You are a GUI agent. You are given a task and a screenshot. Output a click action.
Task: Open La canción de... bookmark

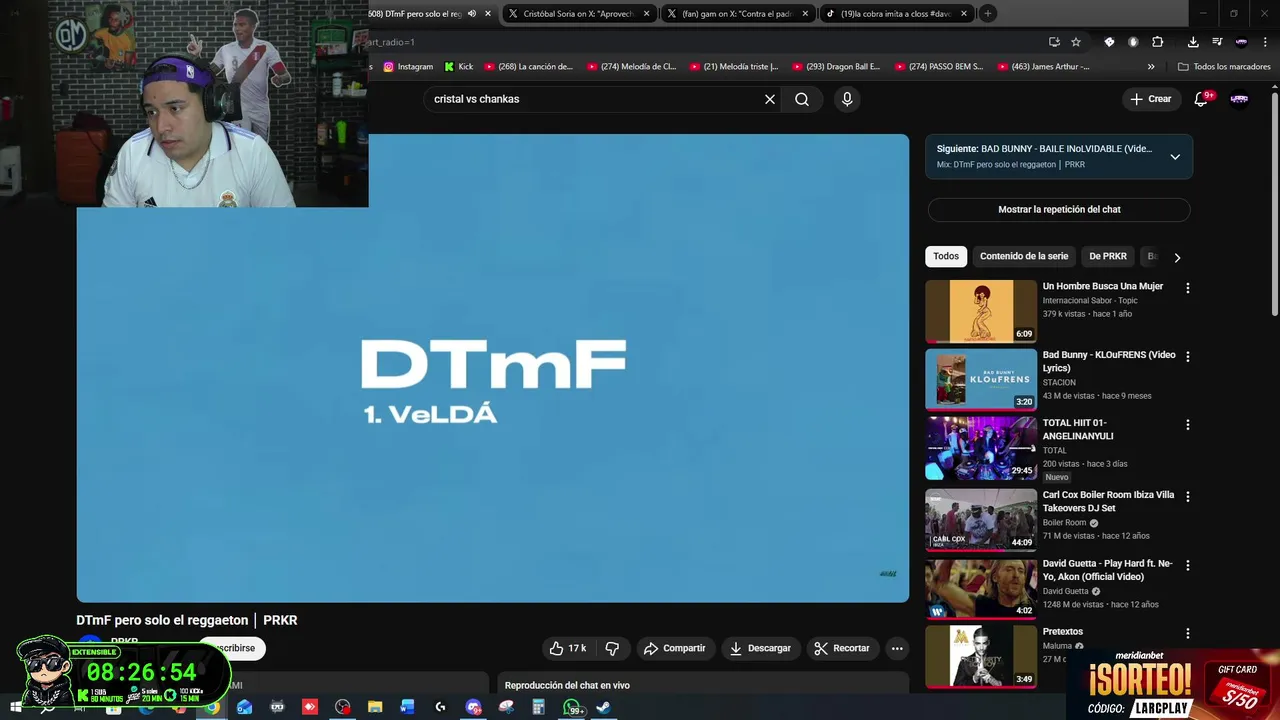click(528, 67)
